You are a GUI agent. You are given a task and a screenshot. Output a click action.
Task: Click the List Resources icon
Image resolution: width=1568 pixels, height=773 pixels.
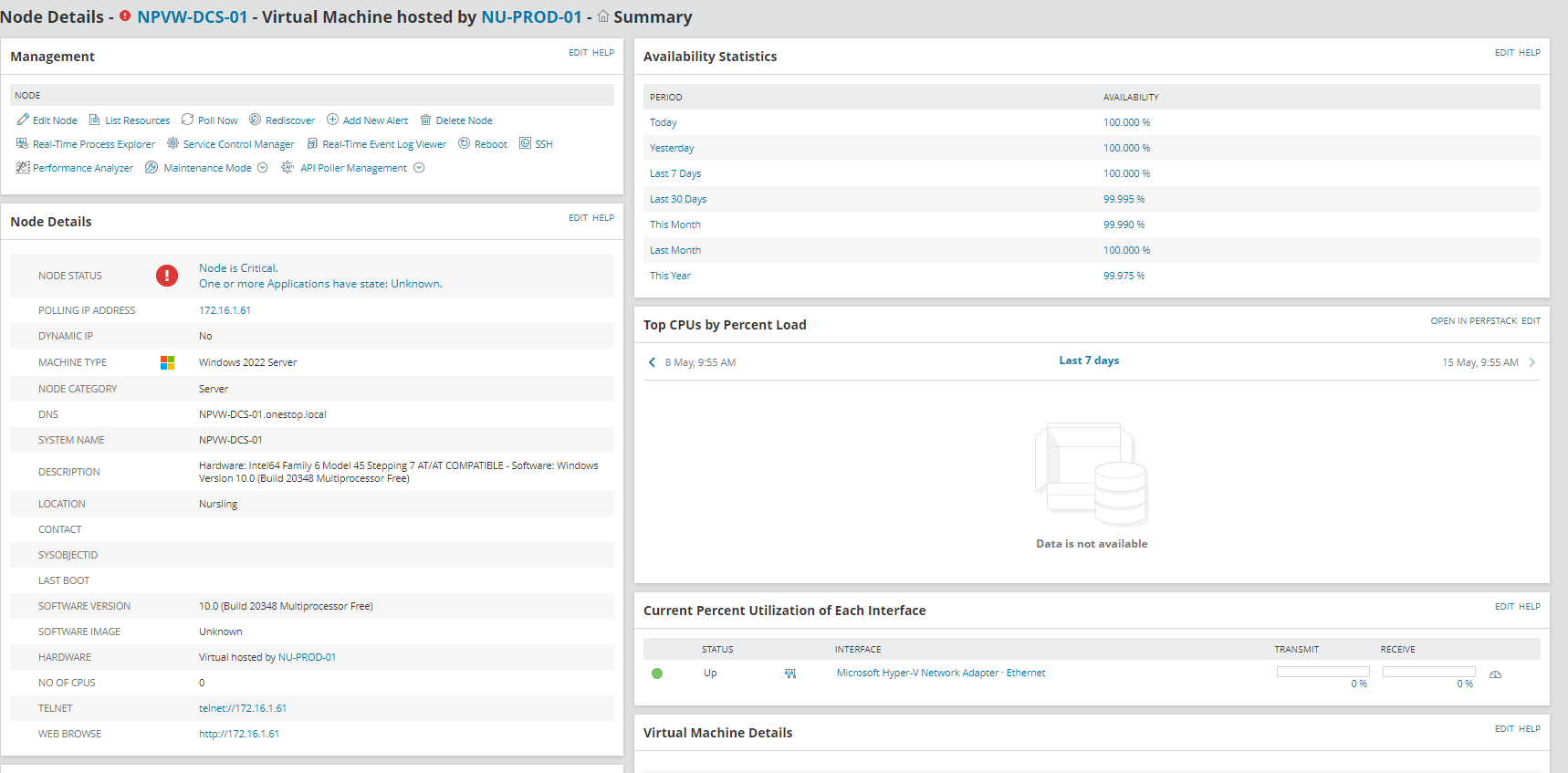95,120
